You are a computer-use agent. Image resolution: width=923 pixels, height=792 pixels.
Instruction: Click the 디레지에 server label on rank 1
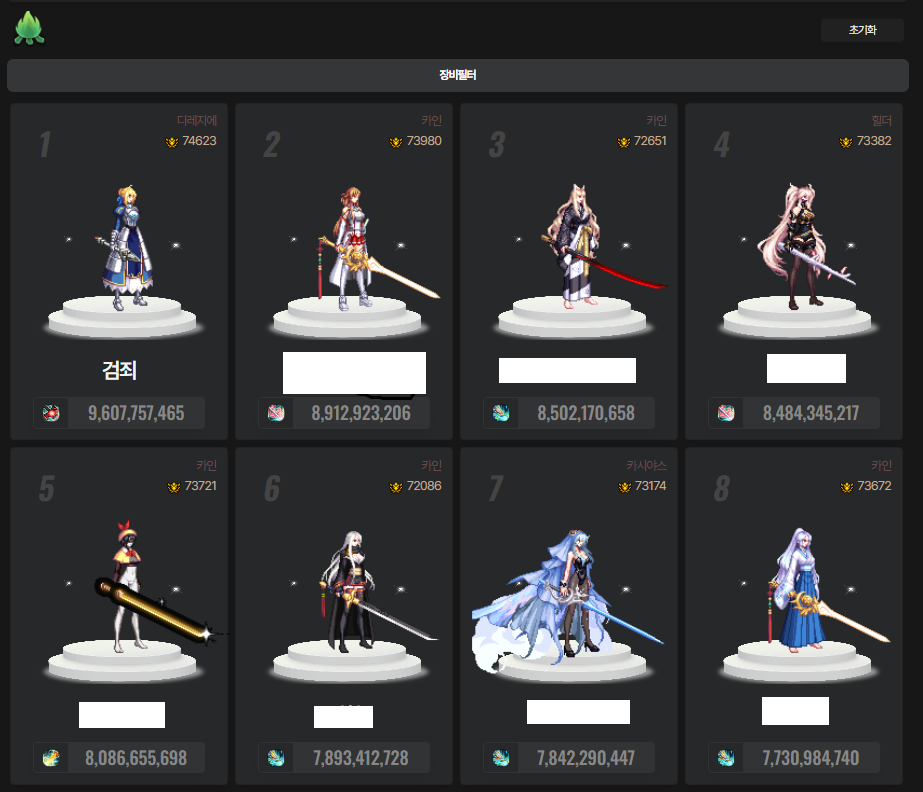pyautogui.click(x=196, y=120)
